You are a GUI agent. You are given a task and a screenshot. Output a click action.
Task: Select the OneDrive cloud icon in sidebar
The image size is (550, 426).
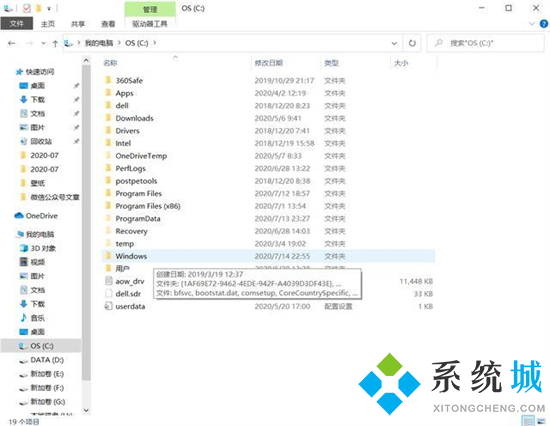[19, 215]
